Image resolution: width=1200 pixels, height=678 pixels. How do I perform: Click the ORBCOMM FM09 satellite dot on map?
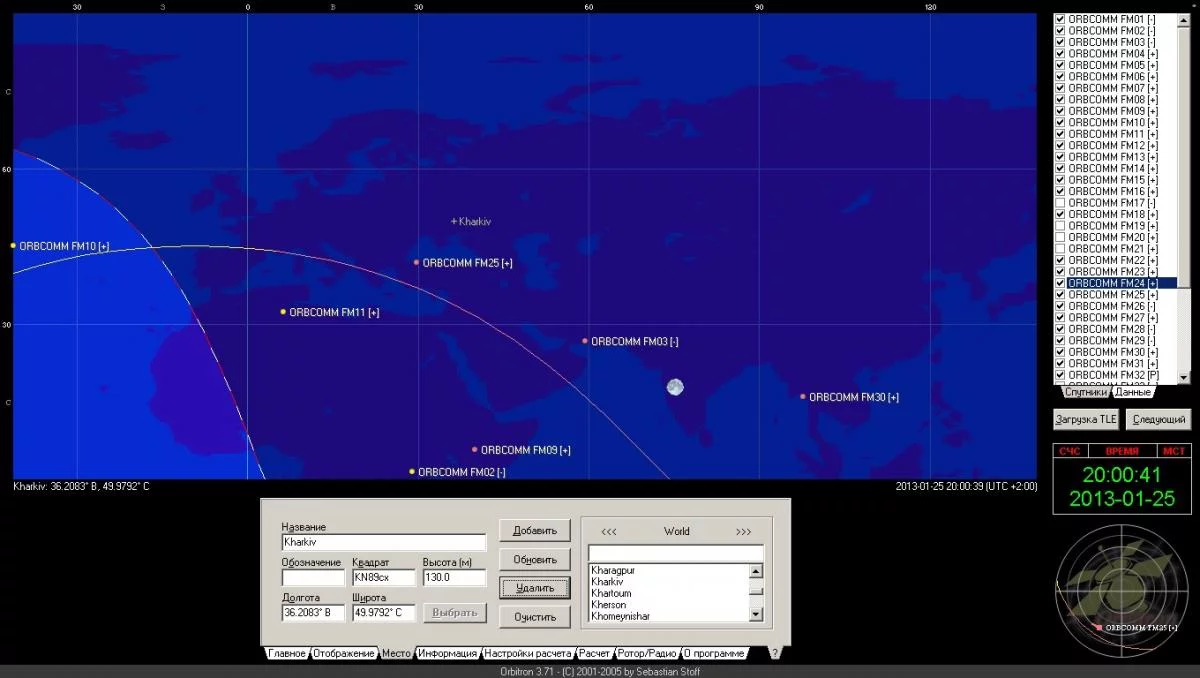(x=475, y=450)
